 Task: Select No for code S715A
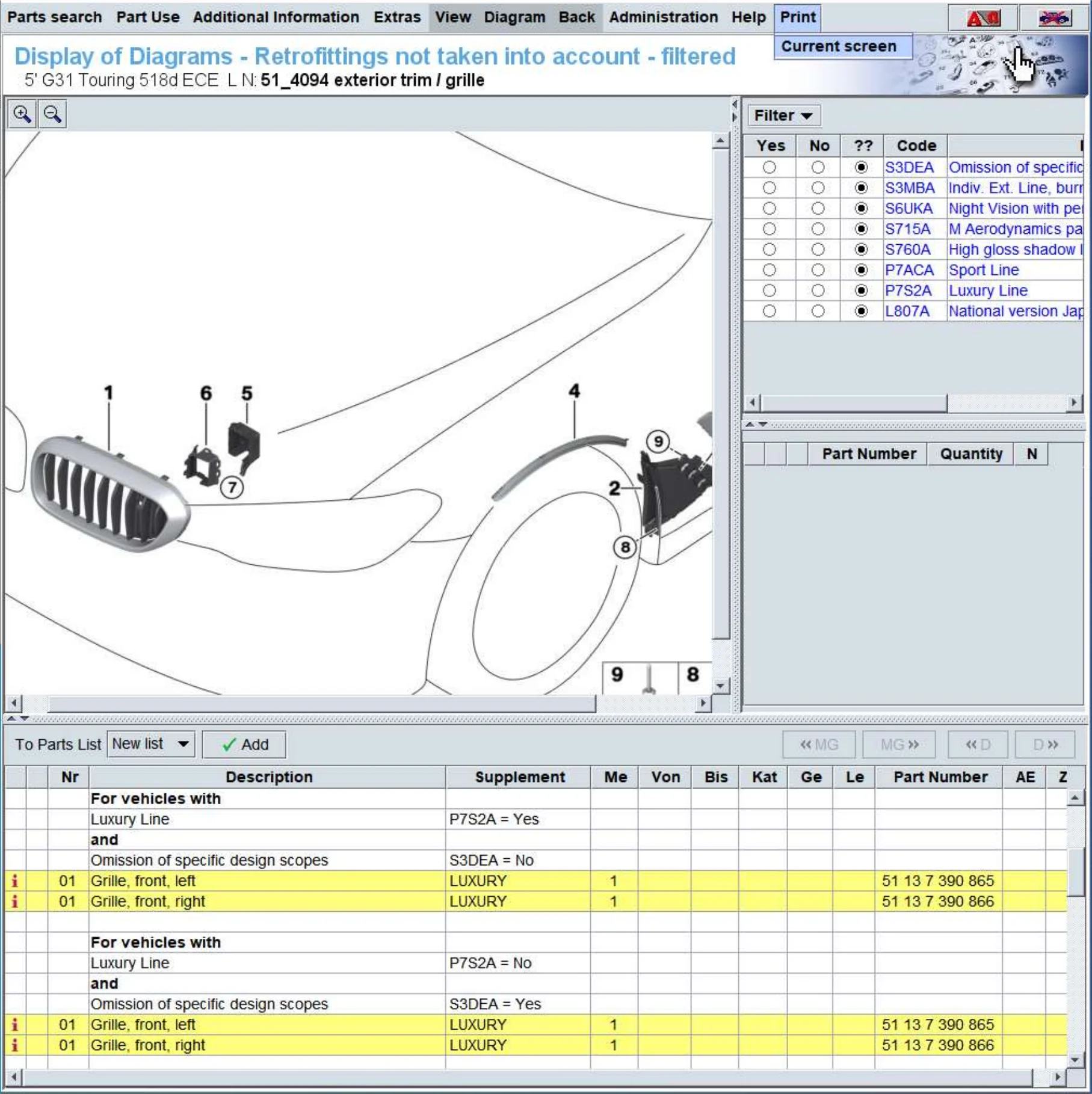(818, 229)
